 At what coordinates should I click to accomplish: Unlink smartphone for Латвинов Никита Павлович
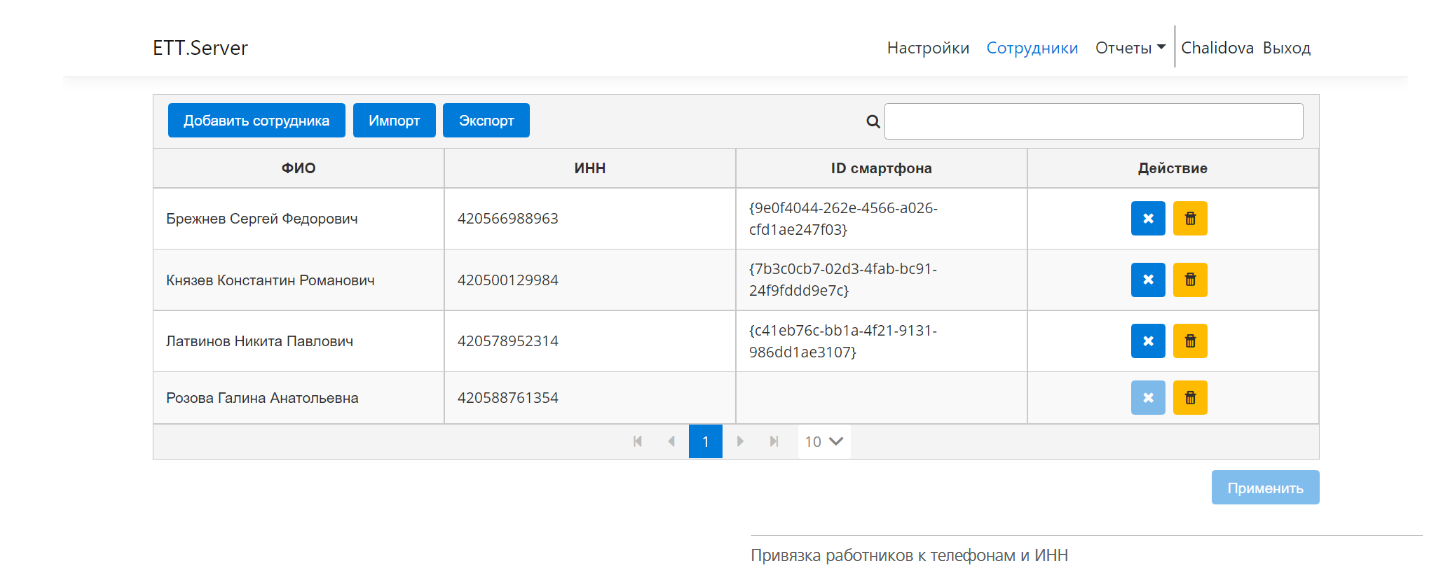[x=1148, y=341]
